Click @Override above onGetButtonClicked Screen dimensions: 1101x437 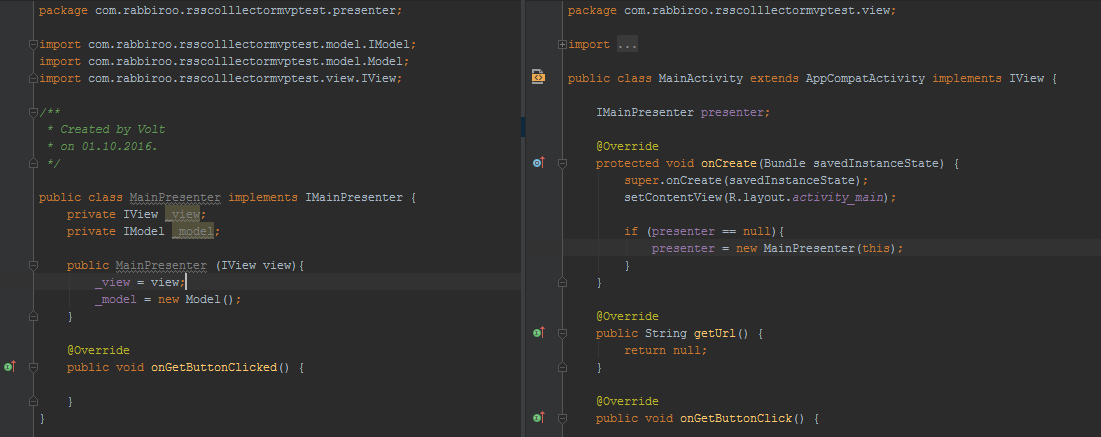click(x=98, y=350)
